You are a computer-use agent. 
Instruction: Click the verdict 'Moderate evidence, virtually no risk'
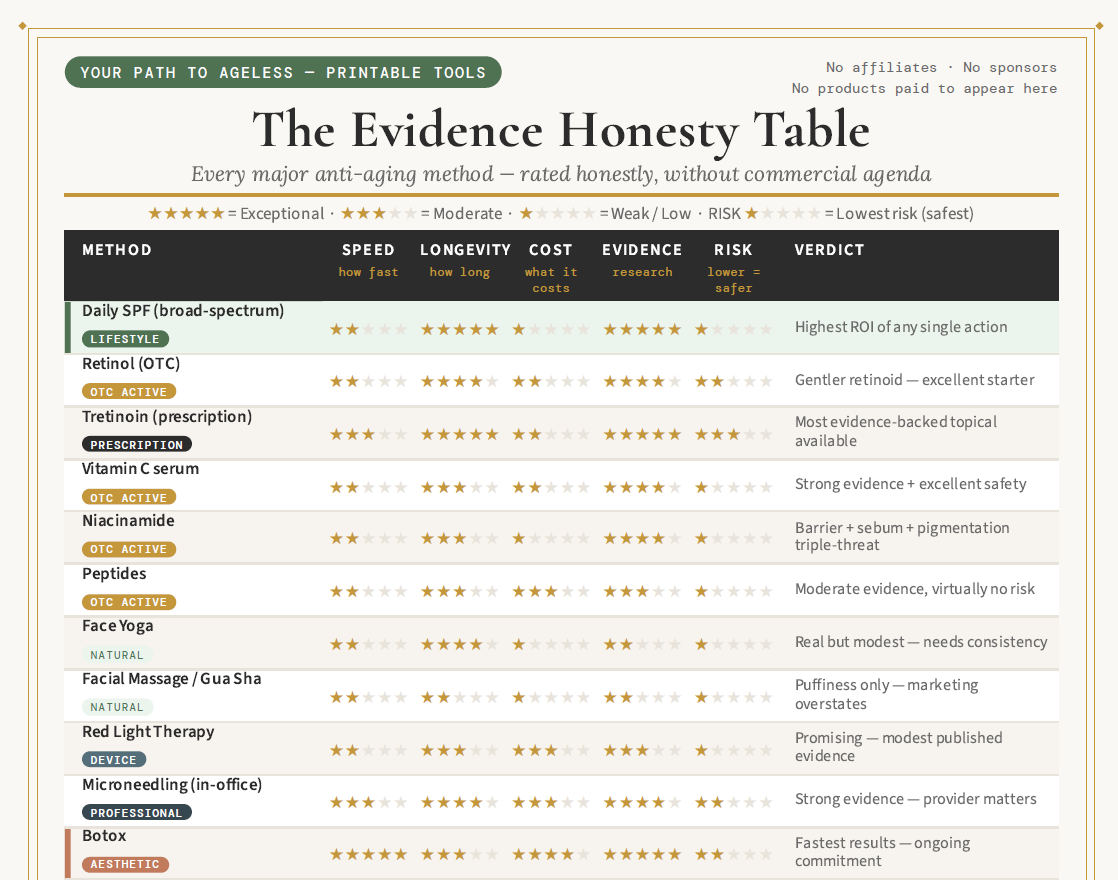click(915, 589)
